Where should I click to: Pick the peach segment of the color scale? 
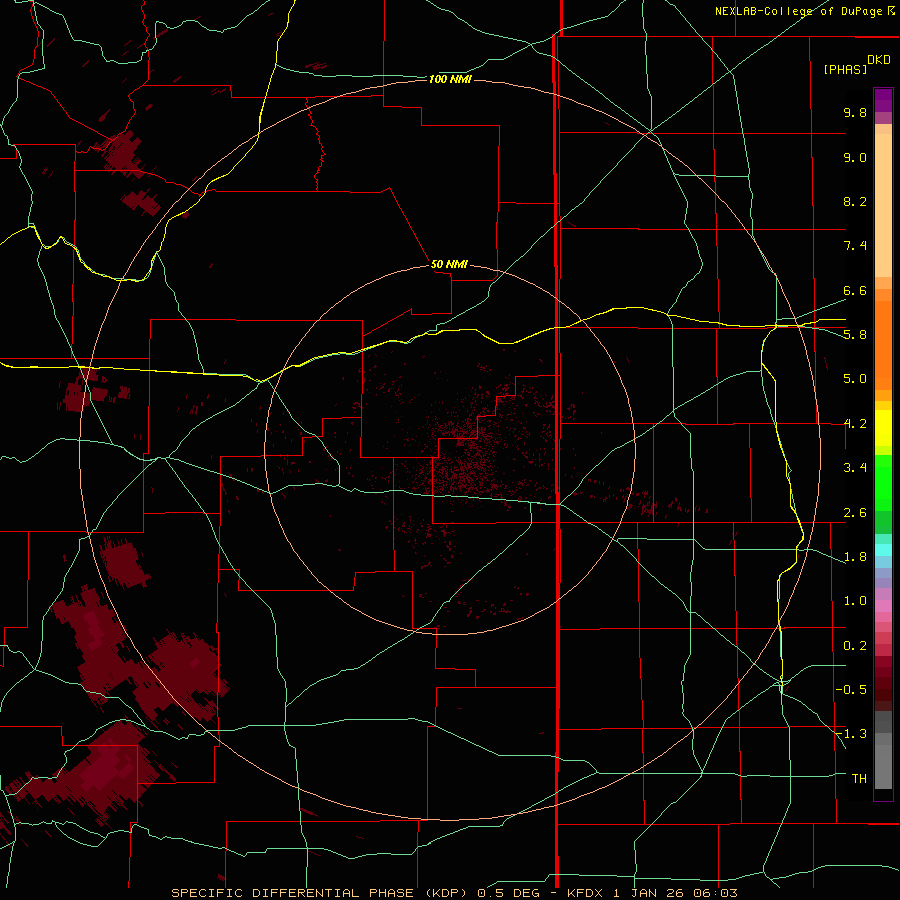click(x=883, y=205)
